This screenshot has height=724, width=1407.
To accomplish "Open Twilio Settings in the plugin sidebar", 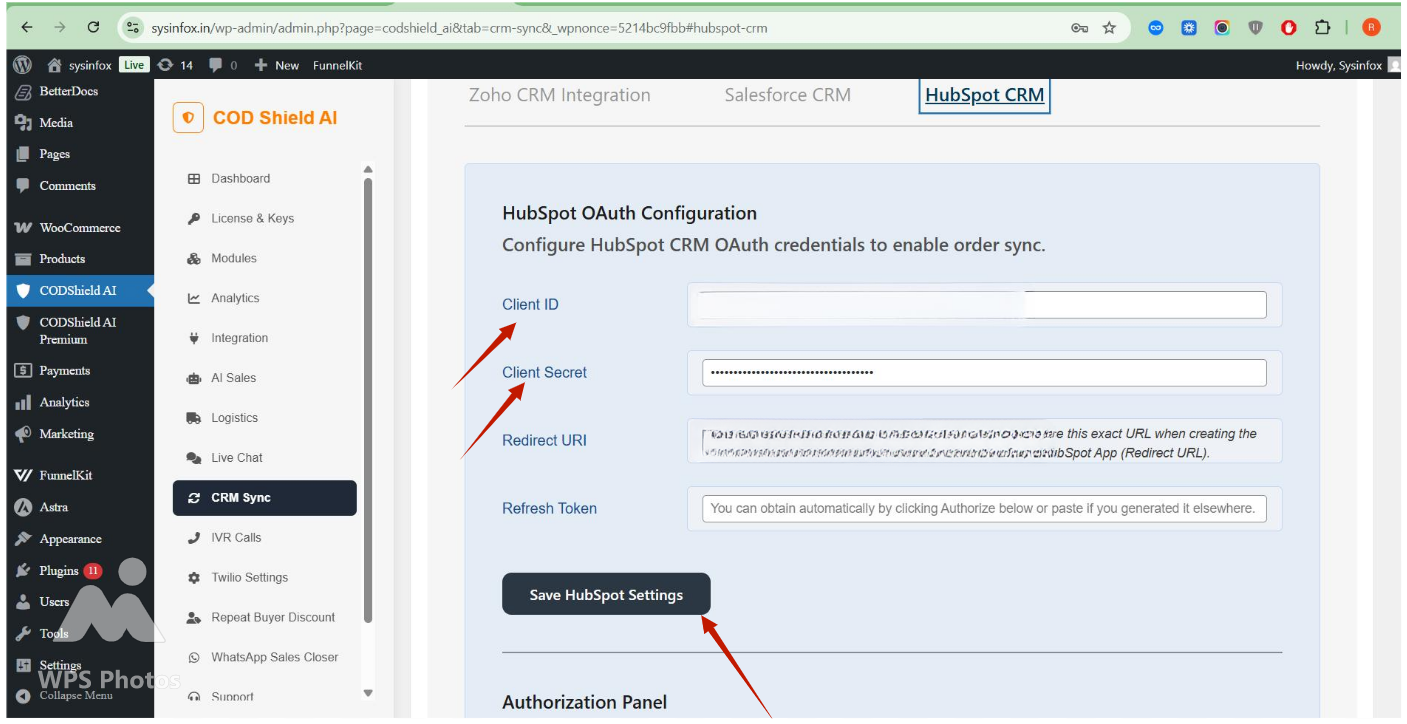I will [x=249, y=578].
